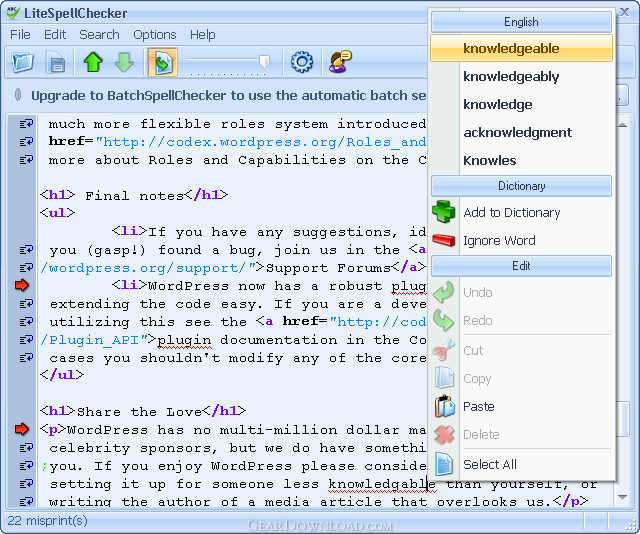Close the LiteSpellChecker window
640x534 pixels.
coord(624,12)
